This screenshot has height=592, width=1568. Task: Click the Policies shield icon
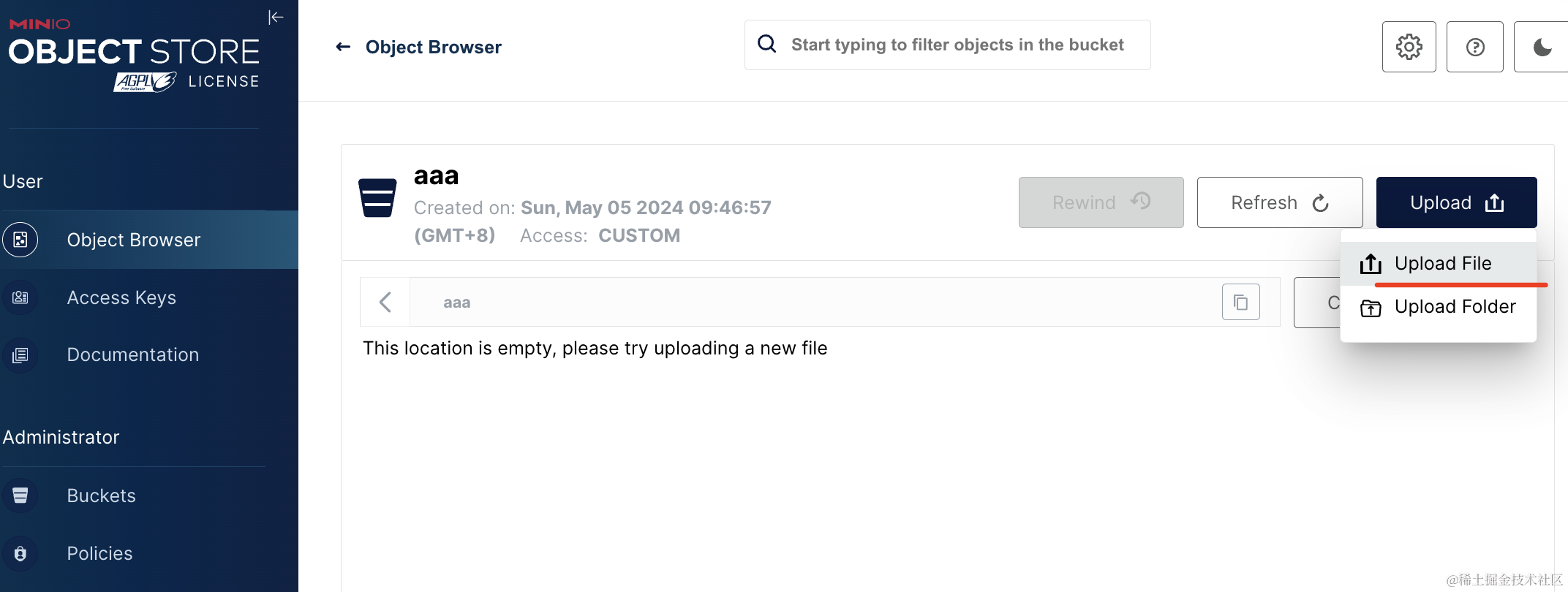point(20,553)
